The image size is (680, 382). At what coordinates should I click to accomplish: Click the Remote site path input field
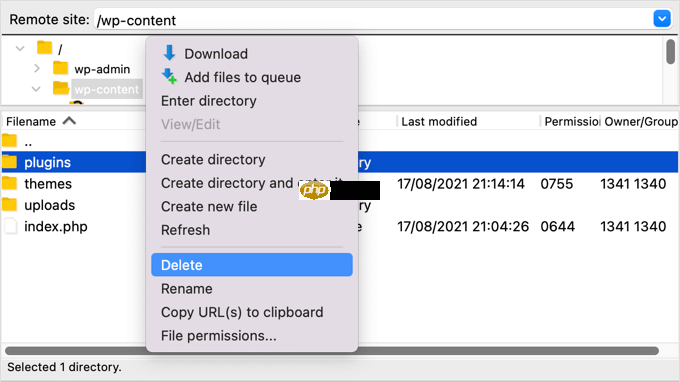coord(373,20)
